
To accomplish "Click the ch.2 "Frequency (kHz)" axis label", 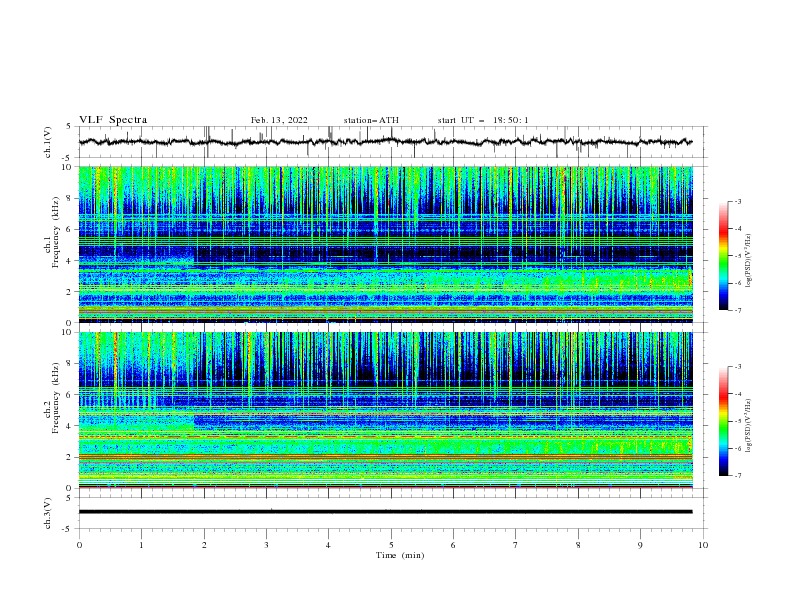I will click(x=56, y=398).
